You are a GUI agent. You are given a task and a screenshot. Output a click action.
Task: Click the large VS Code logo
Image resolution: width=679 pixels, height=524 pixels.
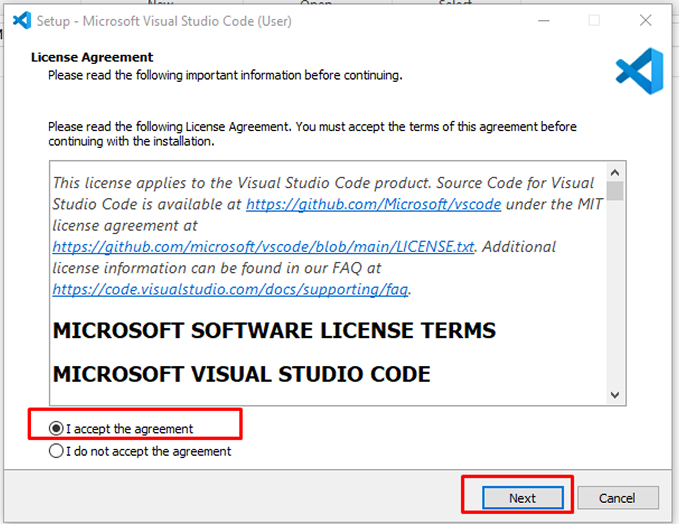pyautogui.click(x=640, y=71)
